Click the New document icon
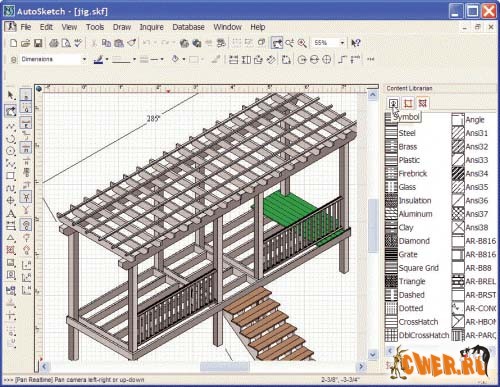500x387 pixels. coord(13,43)
